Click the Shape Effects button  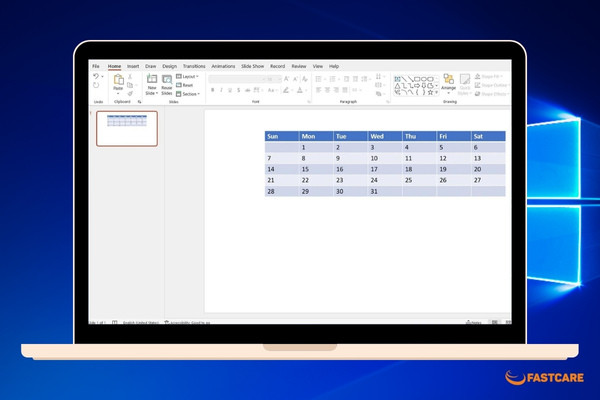[x=491, y=94]
